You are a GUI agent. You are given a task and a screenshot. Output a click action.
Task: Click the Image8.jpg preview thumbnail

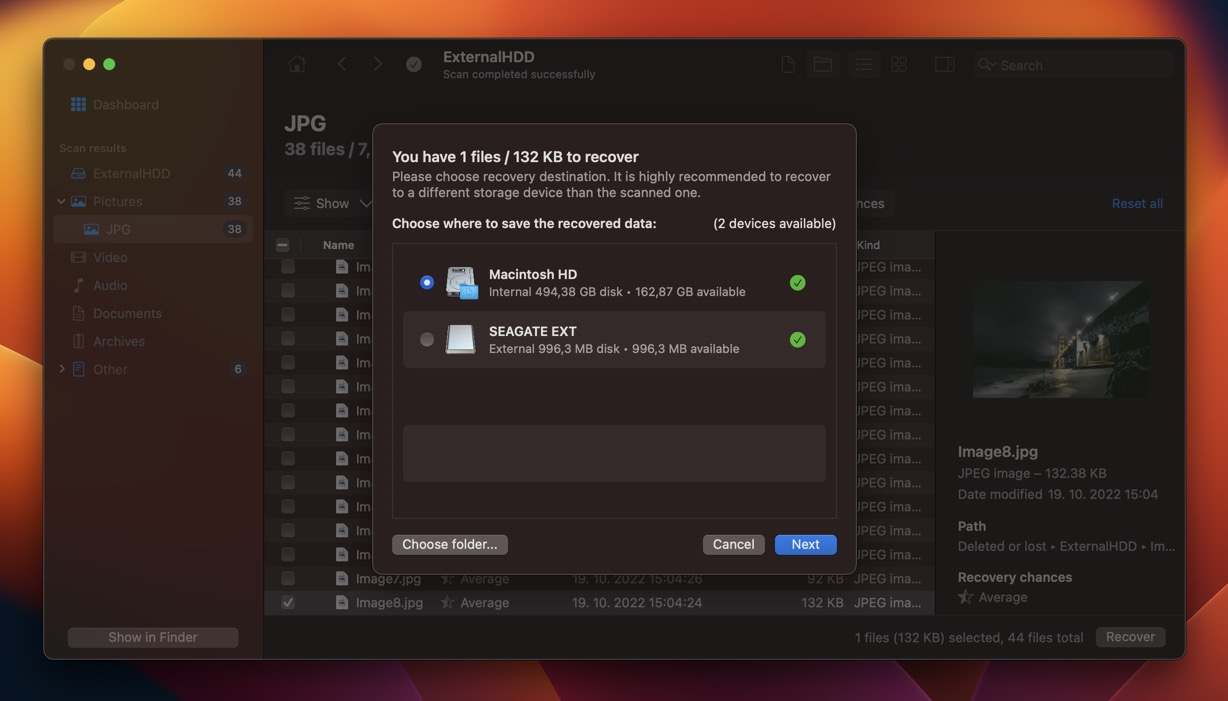click(x=1060, y=339)
